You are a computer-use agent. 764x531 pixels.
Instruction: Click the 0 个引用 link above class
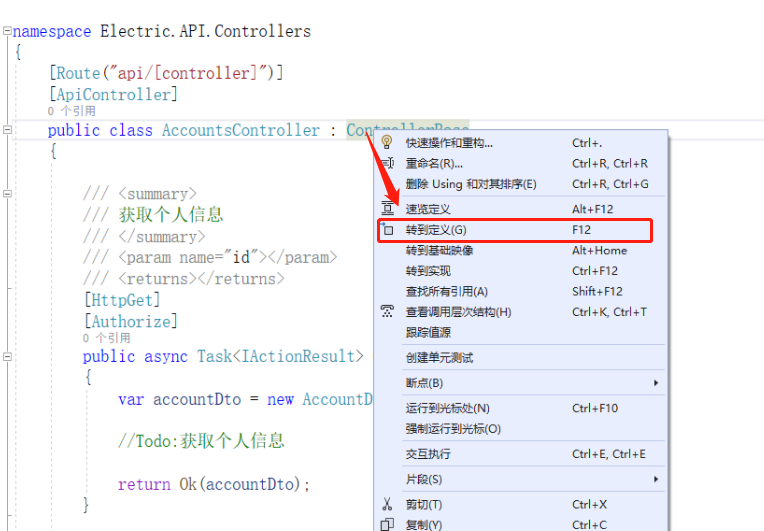coord(71,112)
